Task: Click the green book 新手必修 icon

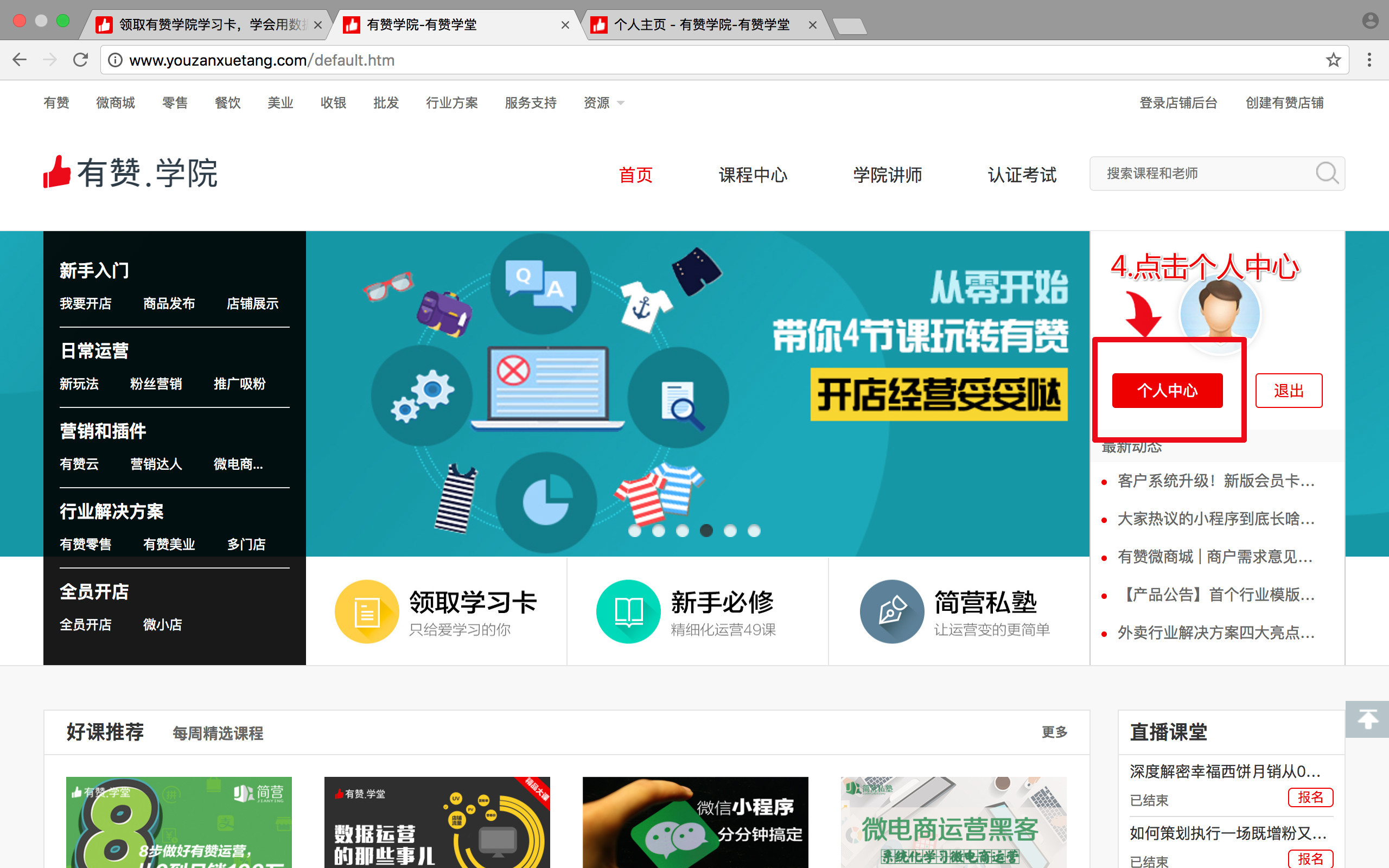Action: (628, 611)
